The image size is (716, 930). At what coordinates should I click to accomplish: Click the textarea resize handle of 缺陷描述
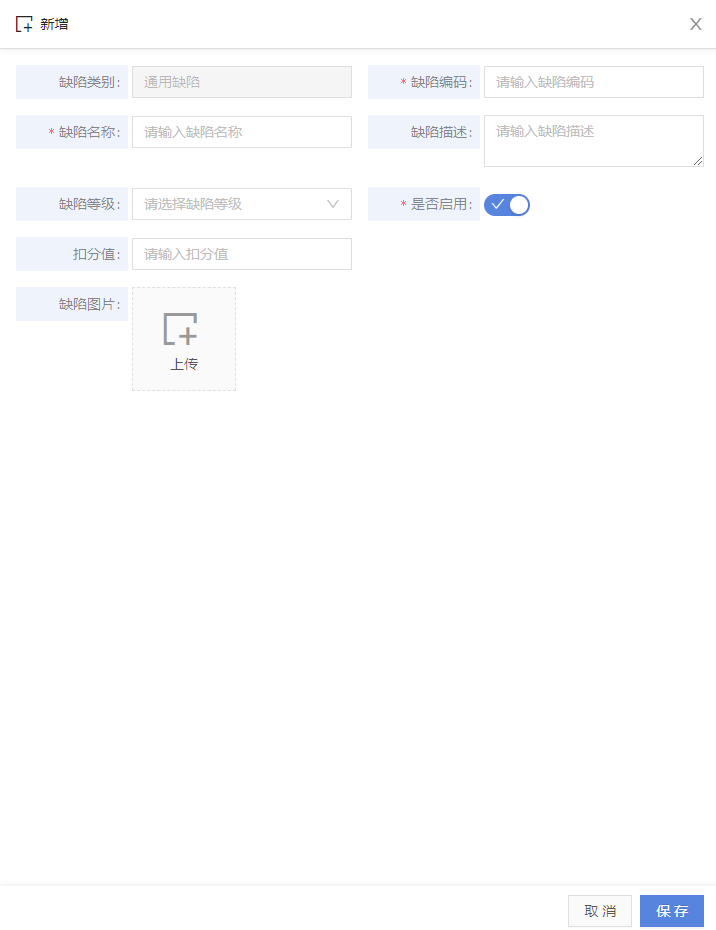coord(698,161)
